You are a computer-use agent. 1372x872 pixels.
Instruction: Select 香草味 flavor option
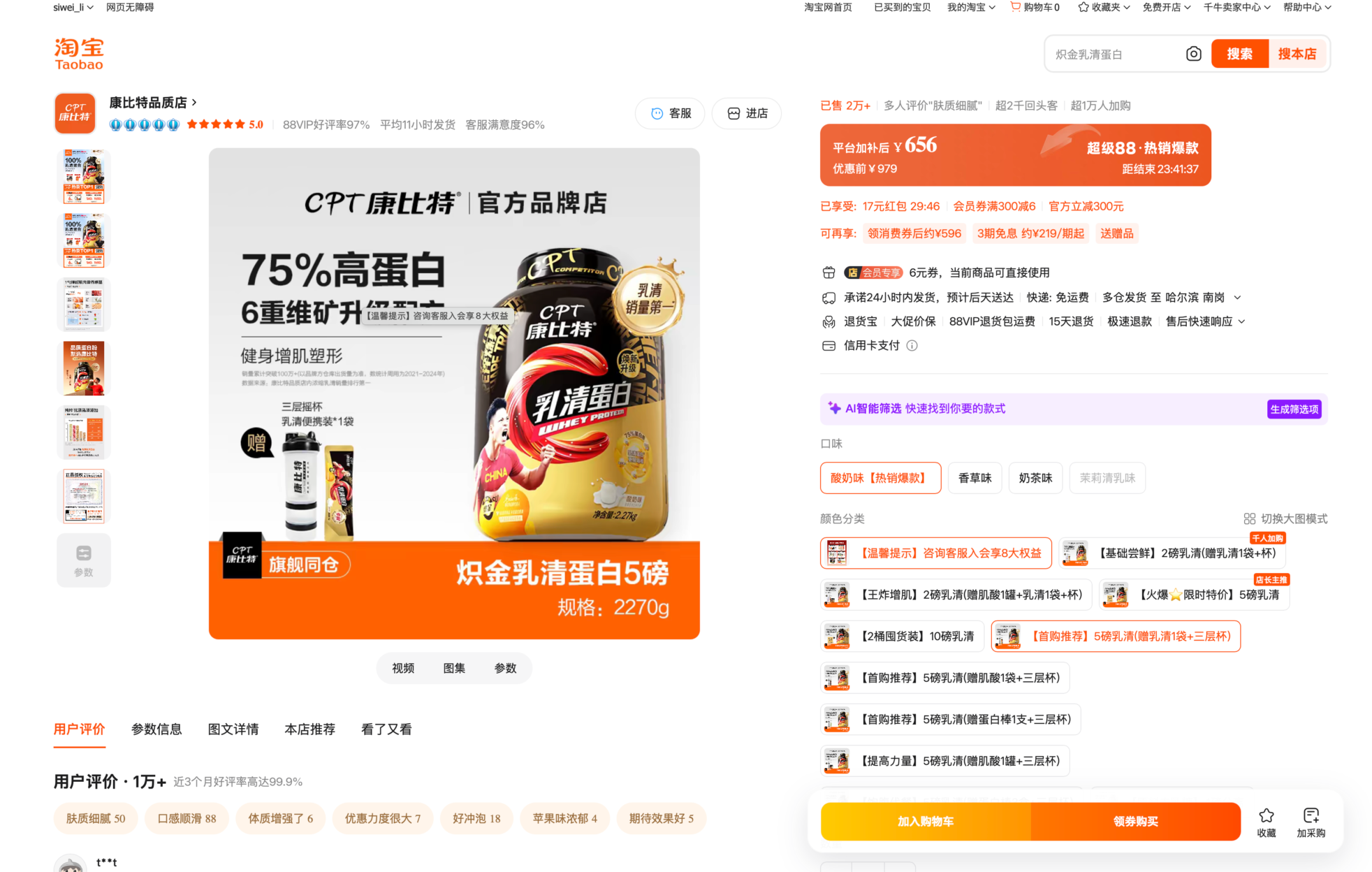[975, 478]
